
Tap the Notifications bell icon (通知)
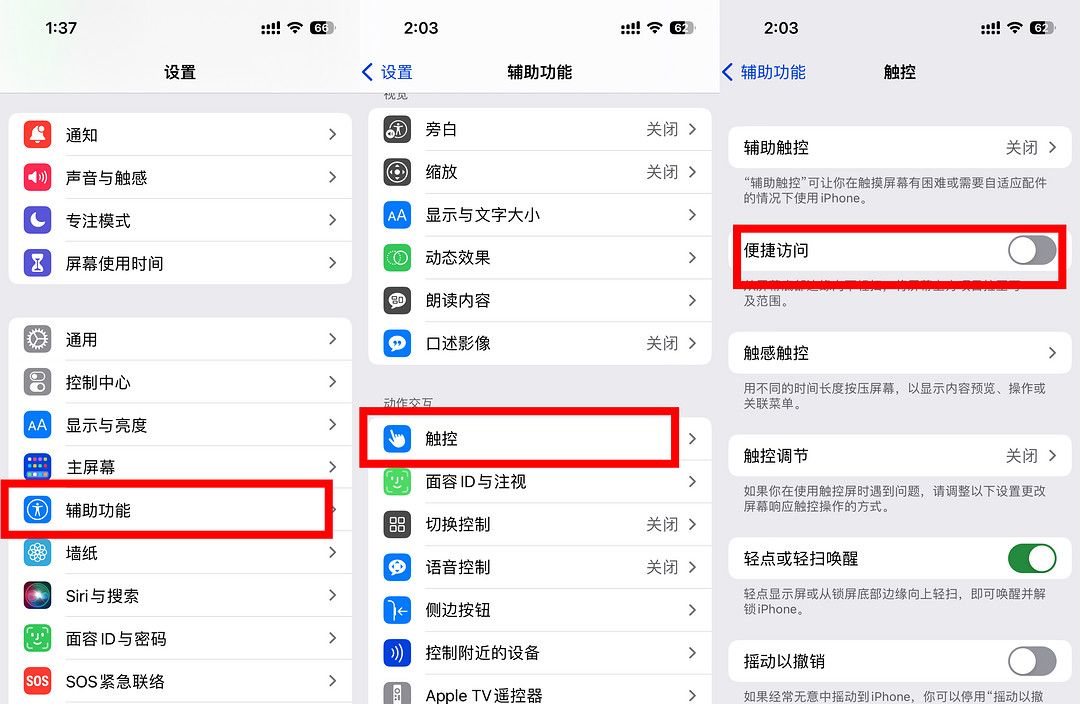(37, 134)
